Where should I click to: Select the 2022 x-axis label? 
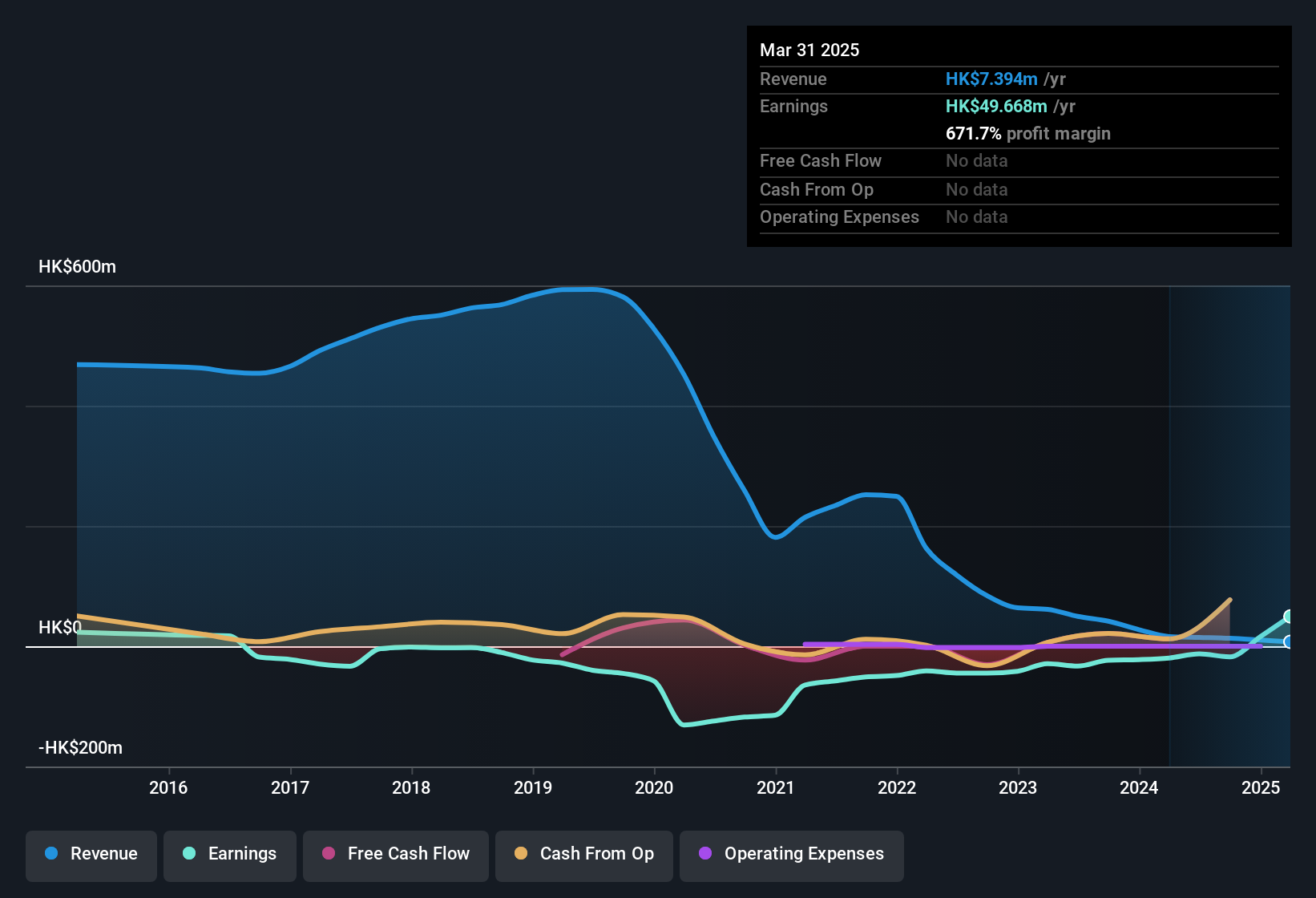pyautogui.click(x=897, y=787)
